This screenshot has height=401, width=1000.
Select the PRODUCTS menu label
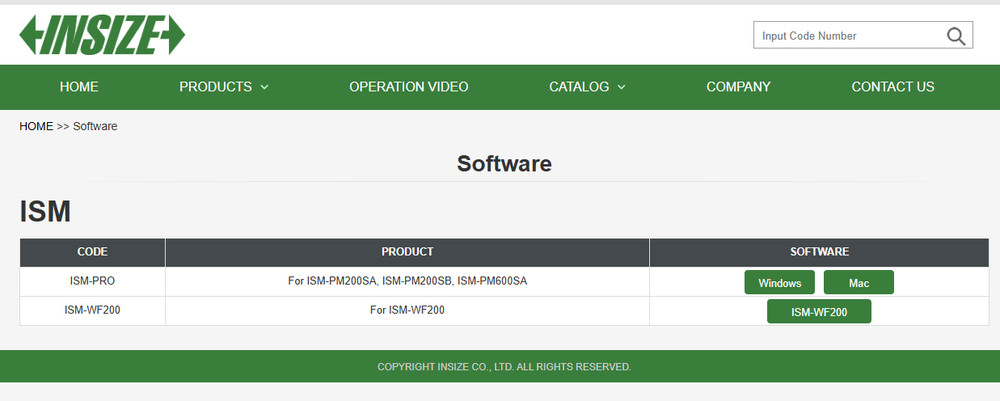pyautogui.click(x=215, y=87)
